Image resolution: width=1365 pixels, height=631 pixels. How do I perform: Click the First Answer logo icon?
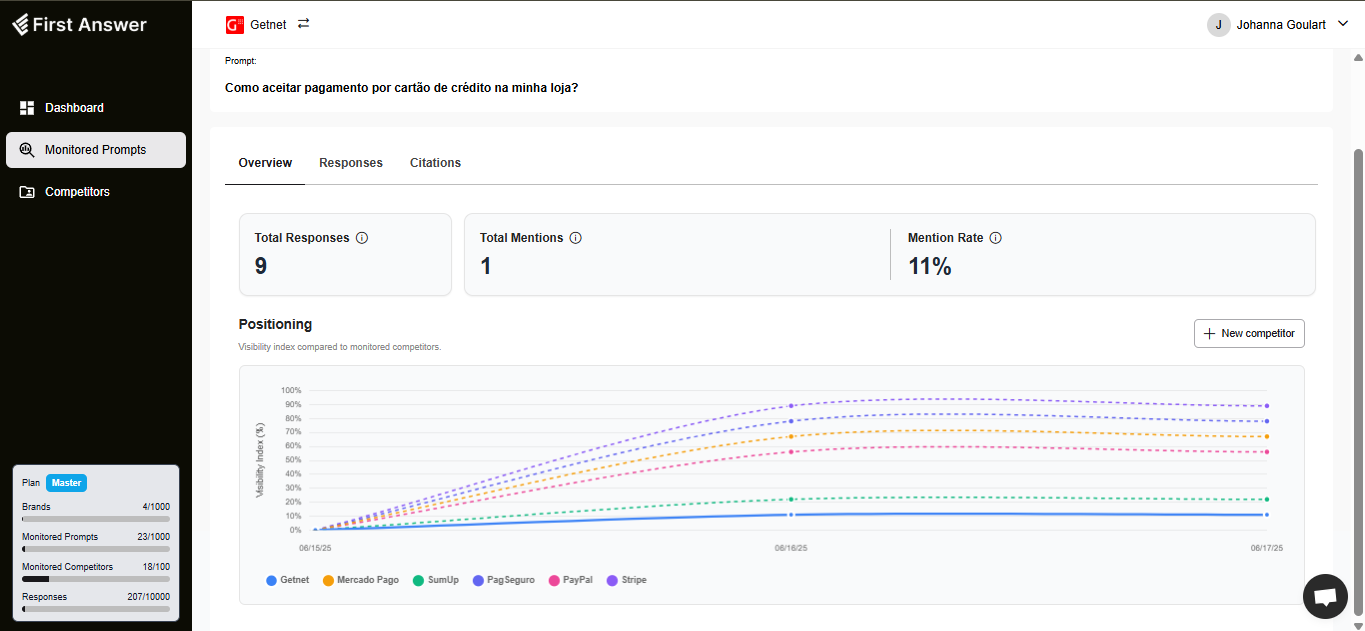[x=22, y=25]
